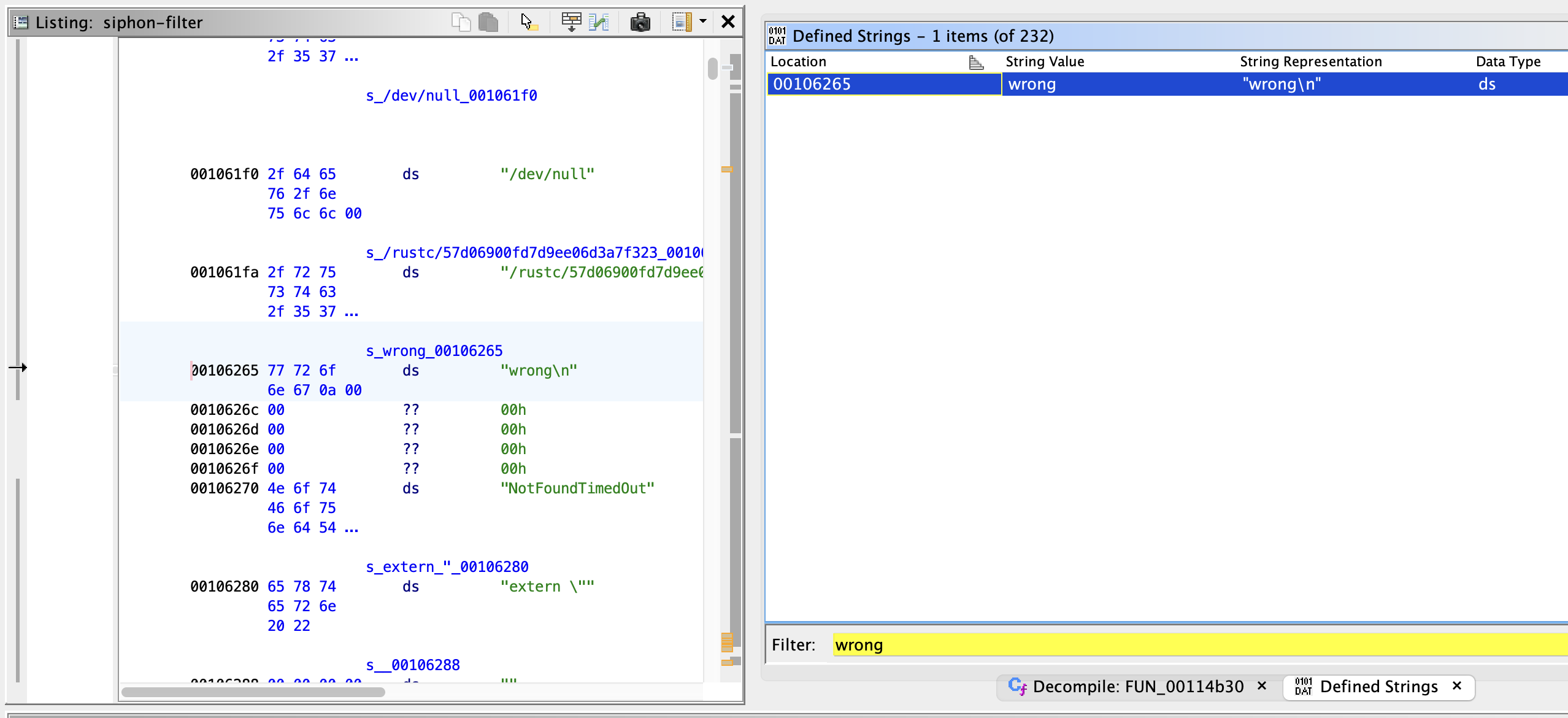Switch to Decompile: FUN_00114b30 tab
The image size is (1568, 718).
(x=1138, y=686)
